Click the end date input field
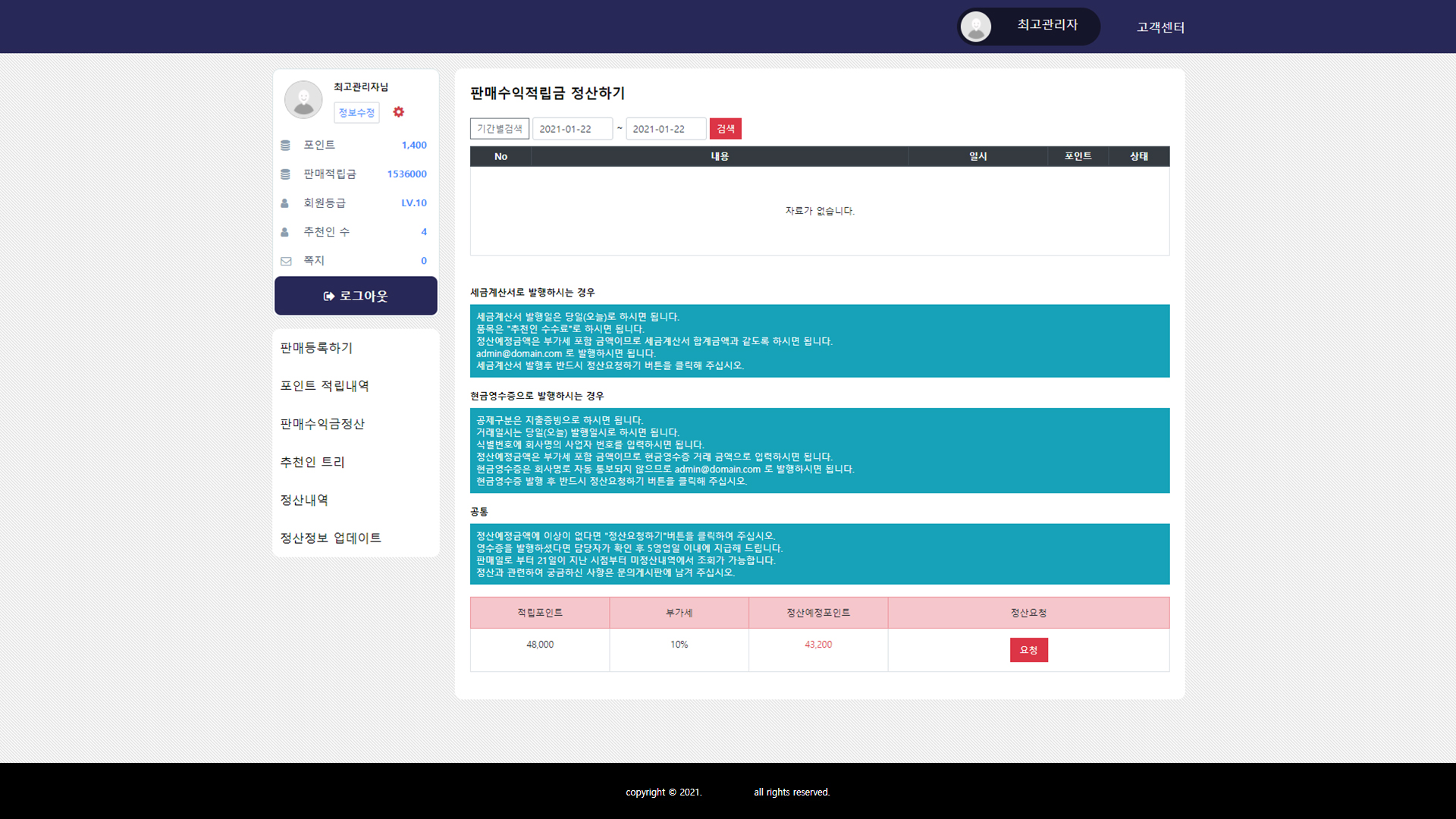The image size is (1456, 819). (x=665, y=129)
